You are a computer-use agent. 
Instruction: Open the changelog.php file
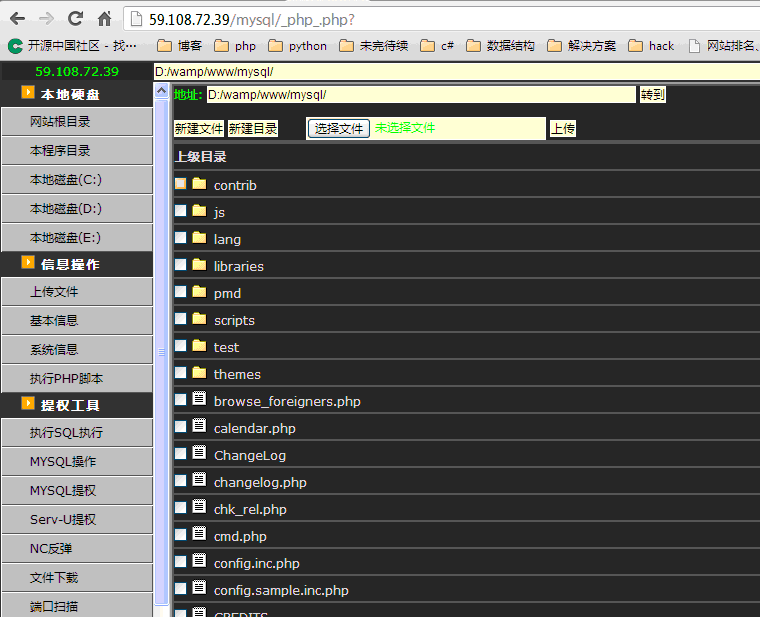coord(260,483)
